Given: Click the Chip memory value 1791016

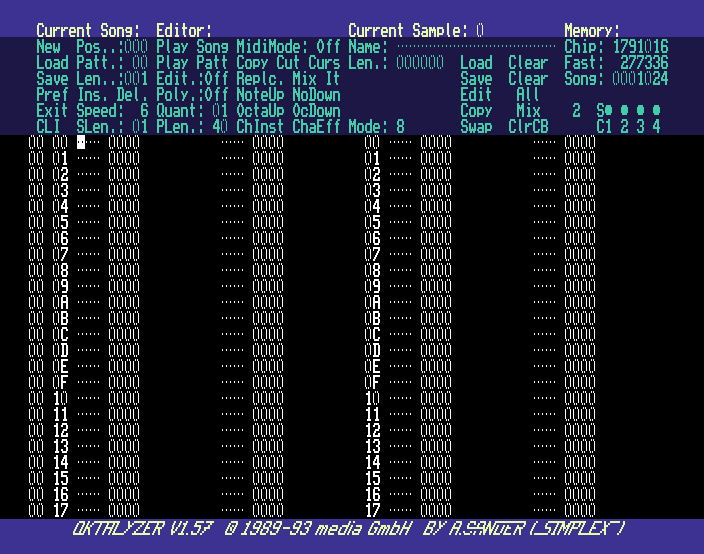Looking at the screenshot, I should coord(640,47).
